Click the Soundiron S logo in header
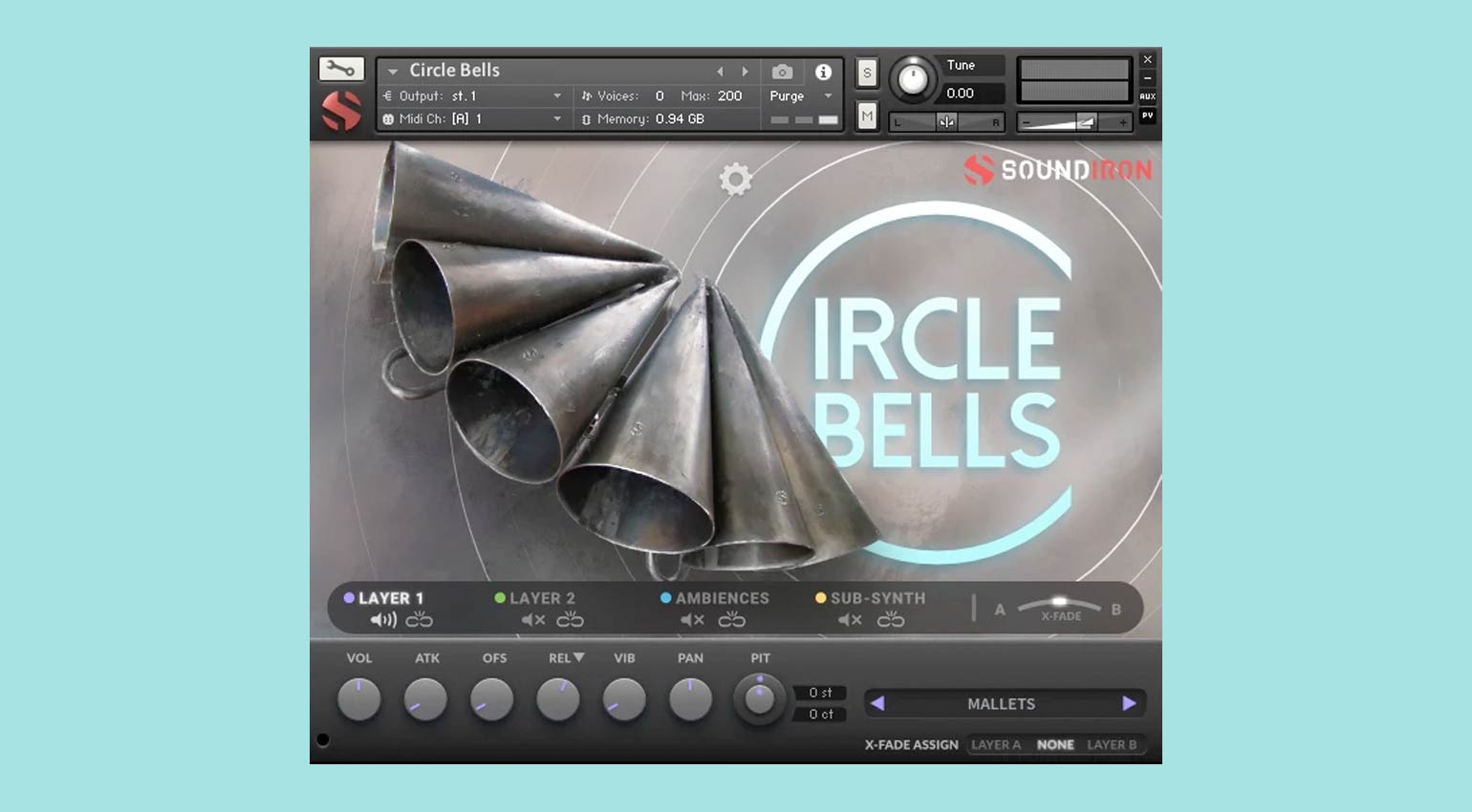Viewport: 1472px width, 812px height. pos(341,111)
